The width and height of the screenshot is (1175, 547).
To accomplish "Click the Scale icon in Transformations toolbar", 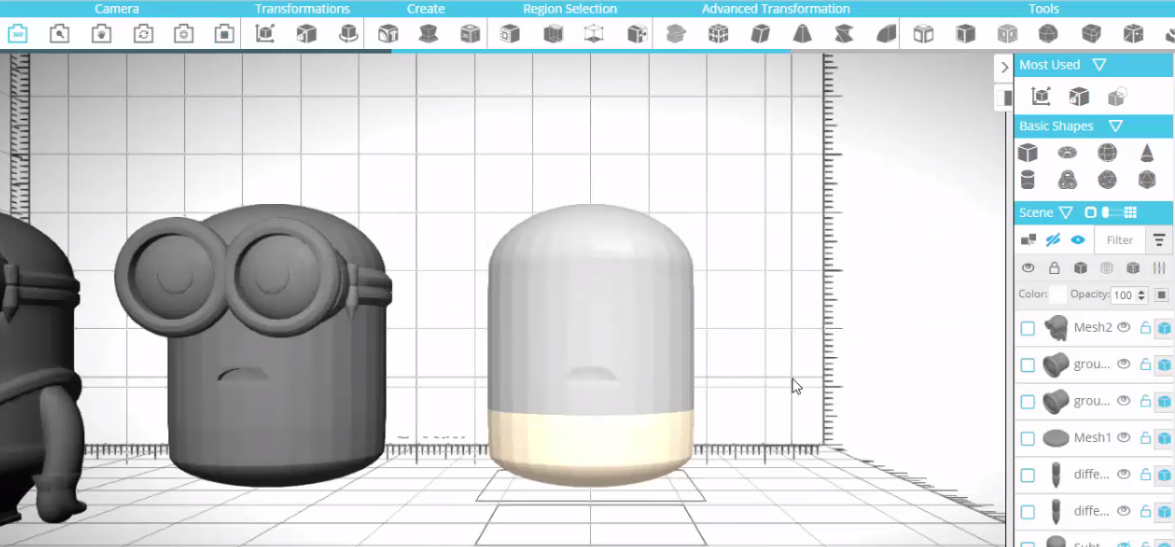I will pos(306,34).
